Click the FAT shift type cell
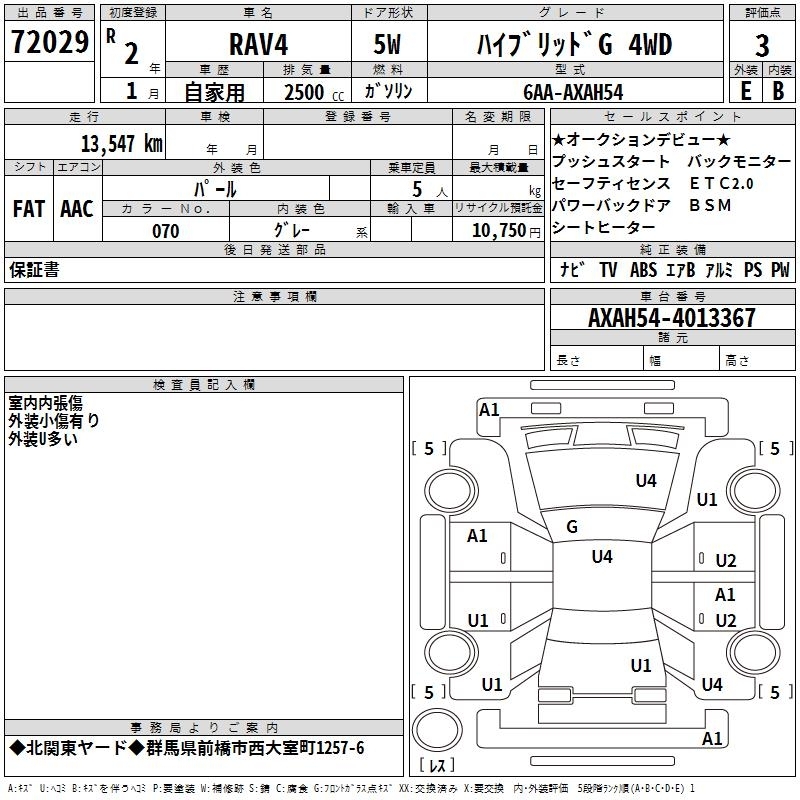 (29, 209)
